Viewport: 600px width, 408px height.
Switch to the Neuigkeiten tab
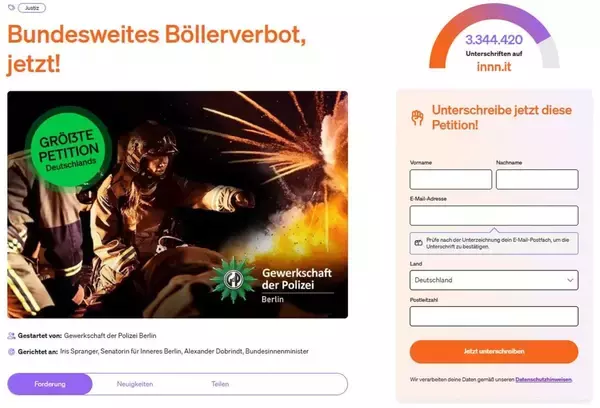135,384
